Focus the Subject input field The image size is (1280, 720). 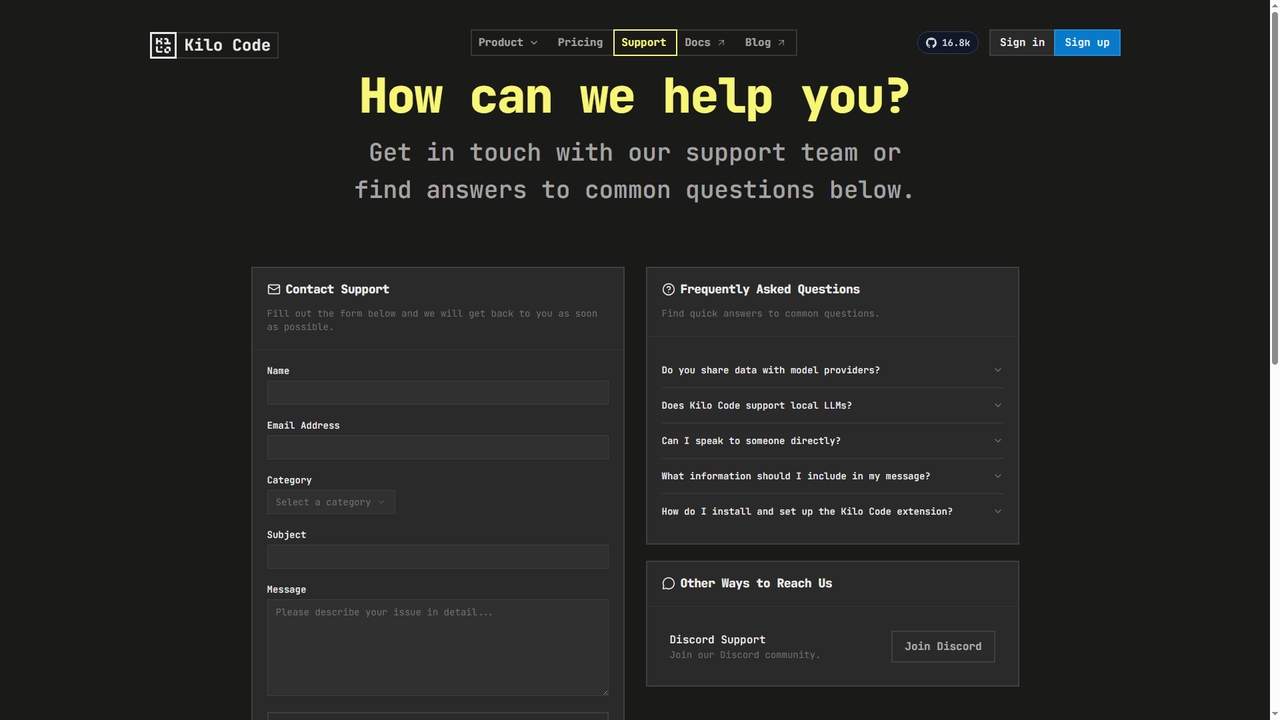point(437,557)
